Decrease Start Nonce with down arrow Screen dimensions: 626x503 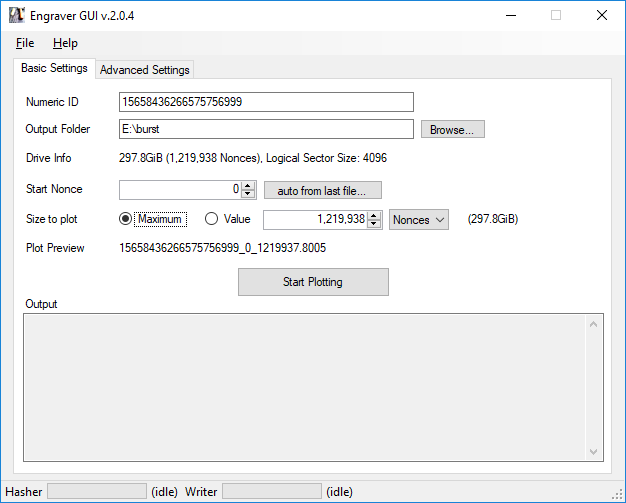point(248,194)
